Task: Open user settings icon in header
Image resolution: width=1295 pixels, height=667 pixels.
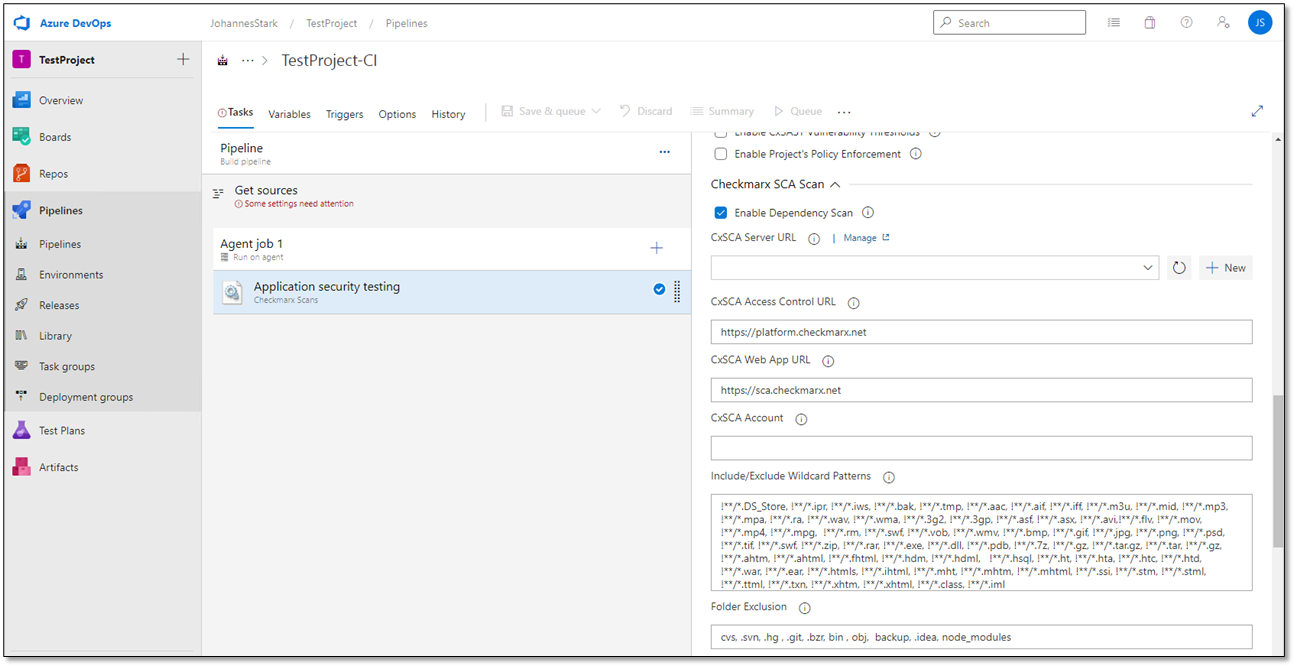Action: point(1223,22)
